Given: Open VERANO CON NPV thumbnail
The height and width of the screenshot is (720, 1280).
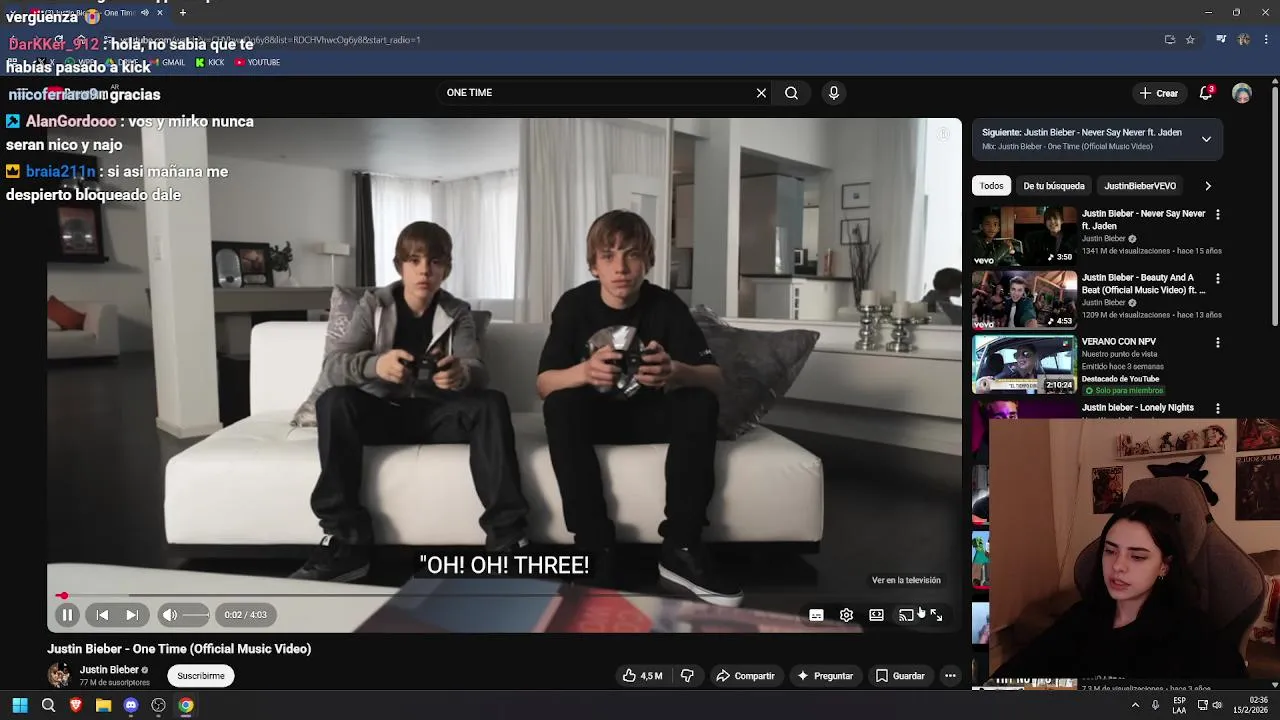Looking at the screenshot, I should [x=1025, y=364].
